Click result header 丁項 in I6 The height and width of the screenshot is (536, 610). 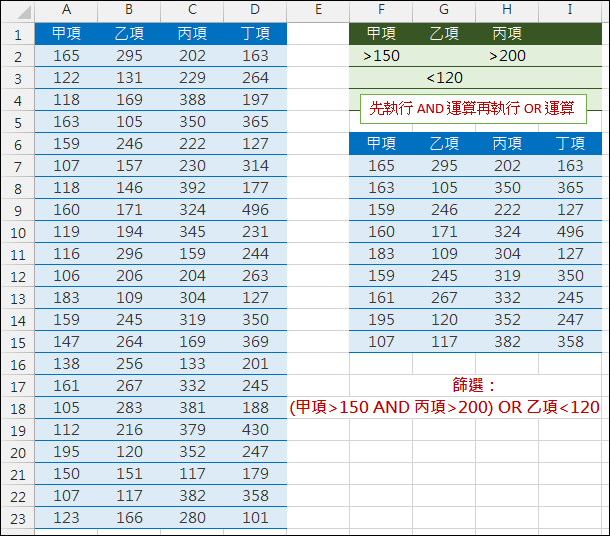tap(570, 144)
